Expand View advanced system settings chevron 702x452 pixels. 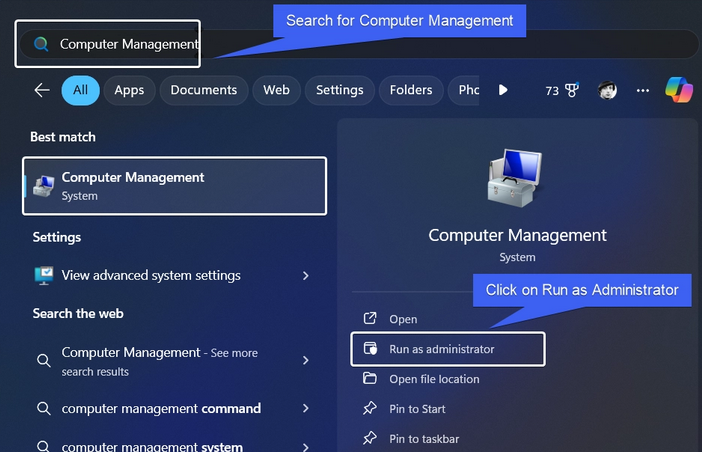coord(306,276)
